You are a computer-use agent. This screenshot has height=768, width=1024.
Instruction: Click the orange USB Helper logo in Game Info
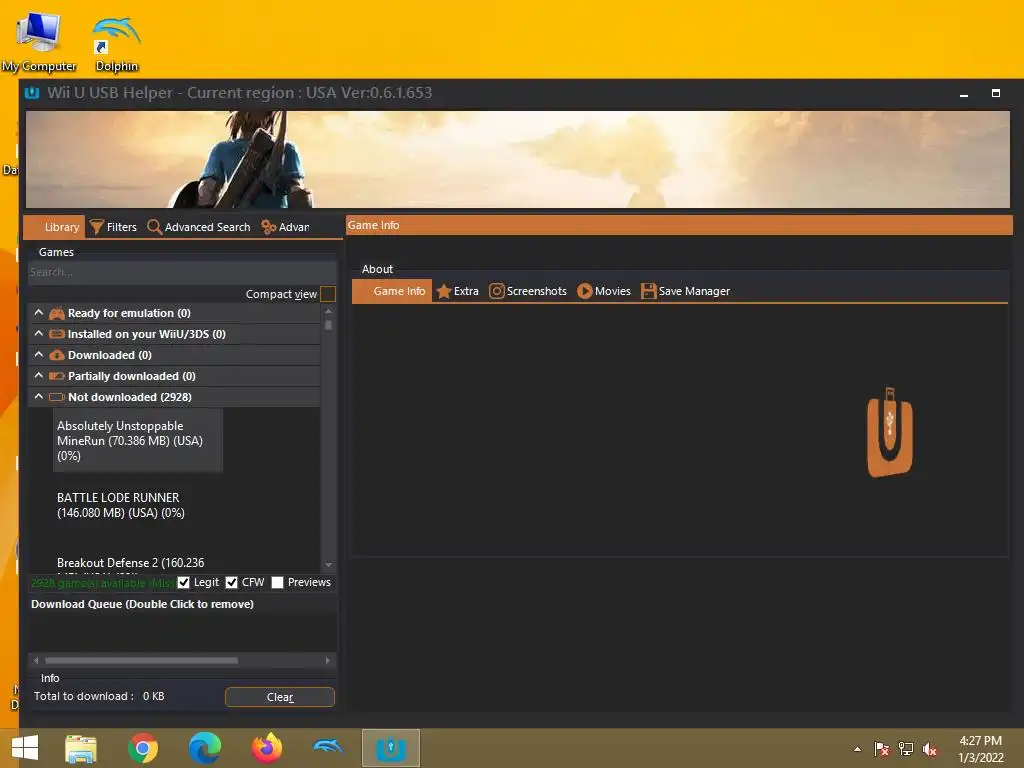tap(889, 432)
